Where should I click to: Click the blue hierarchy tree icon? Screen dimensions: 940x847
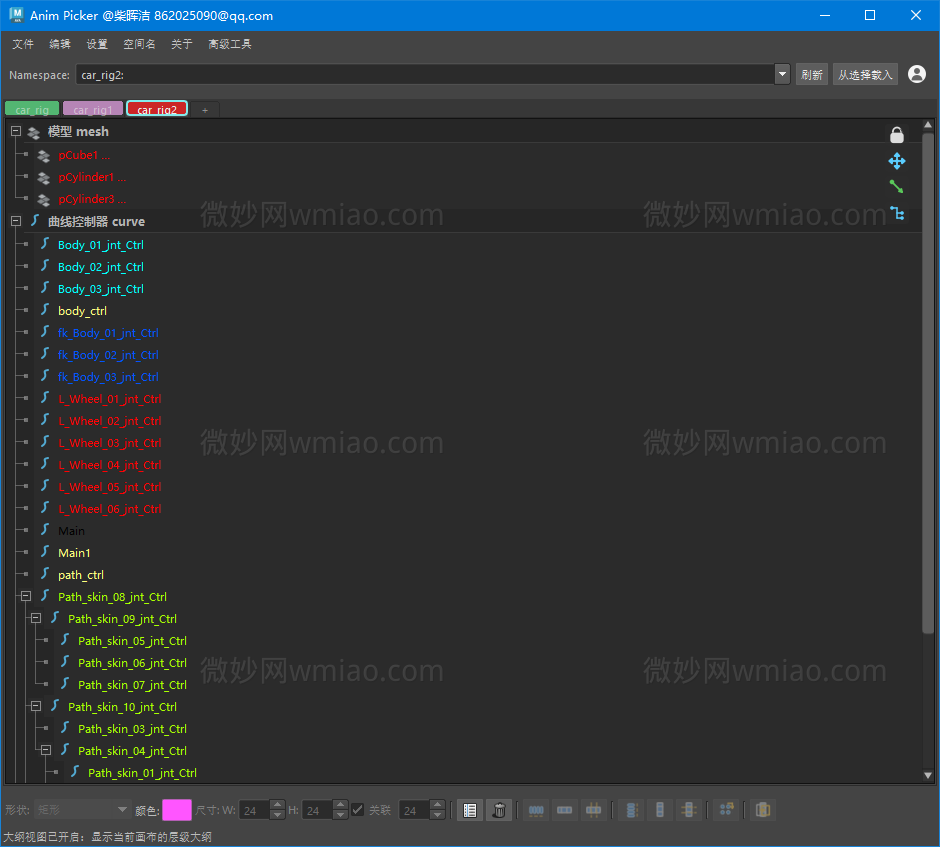(897, 213)
